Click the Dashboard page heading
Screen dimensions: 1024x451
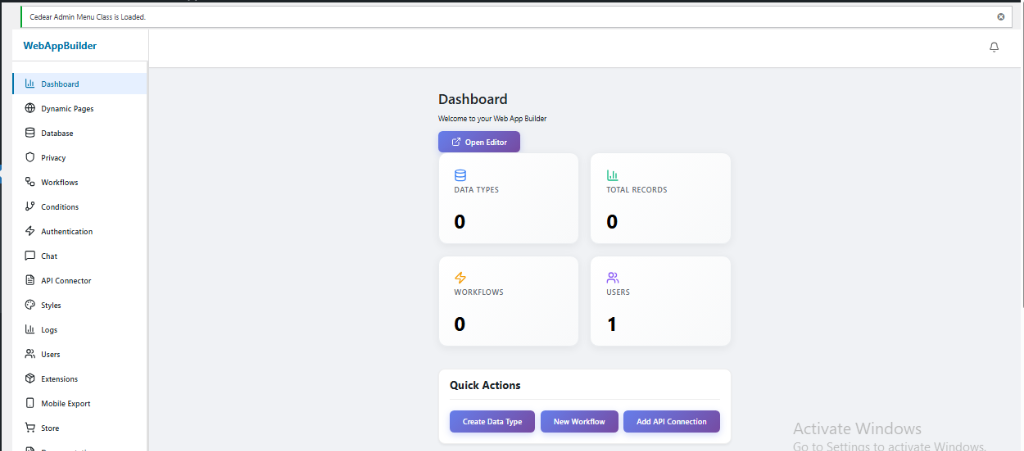point(473,99)
